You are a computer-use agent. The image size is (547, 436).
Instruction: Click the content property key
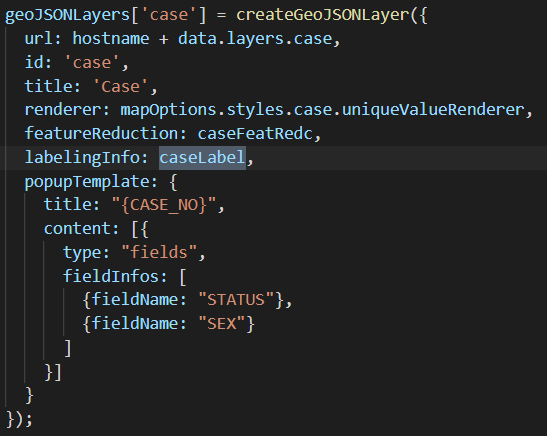click(77, 229)
